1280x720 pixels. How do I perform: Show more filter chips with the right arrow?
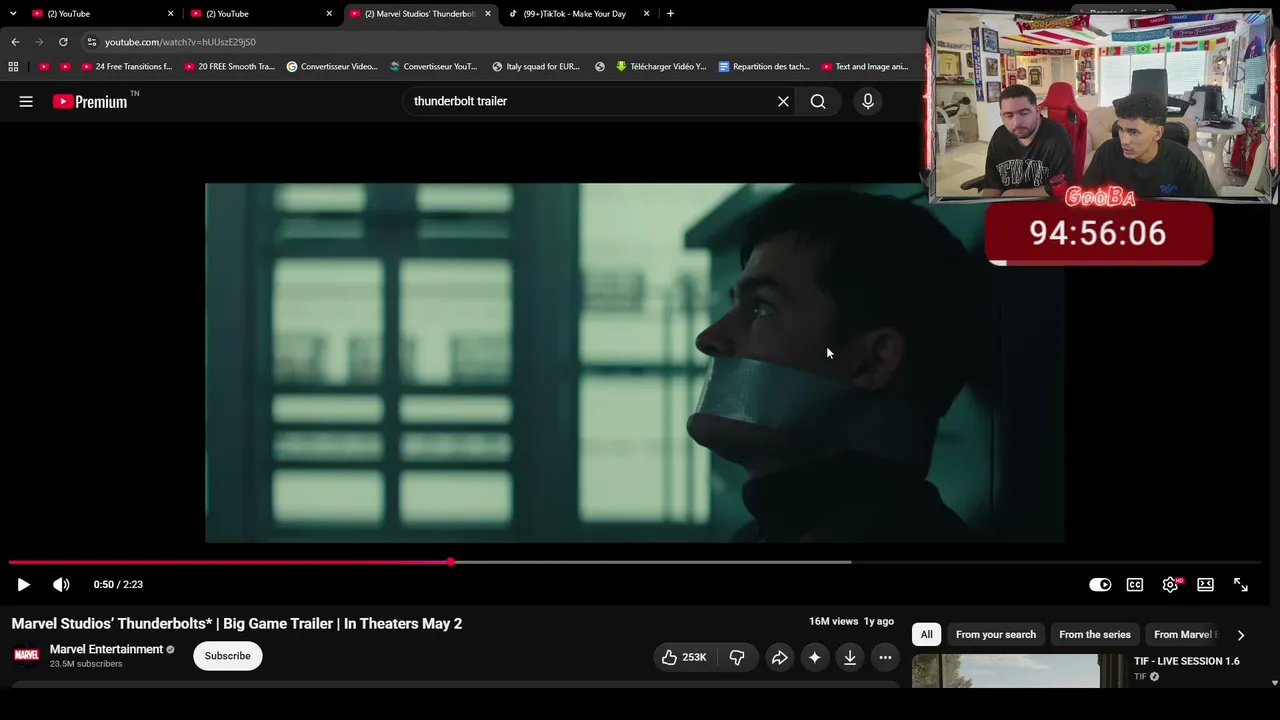tap(1241, 635)
